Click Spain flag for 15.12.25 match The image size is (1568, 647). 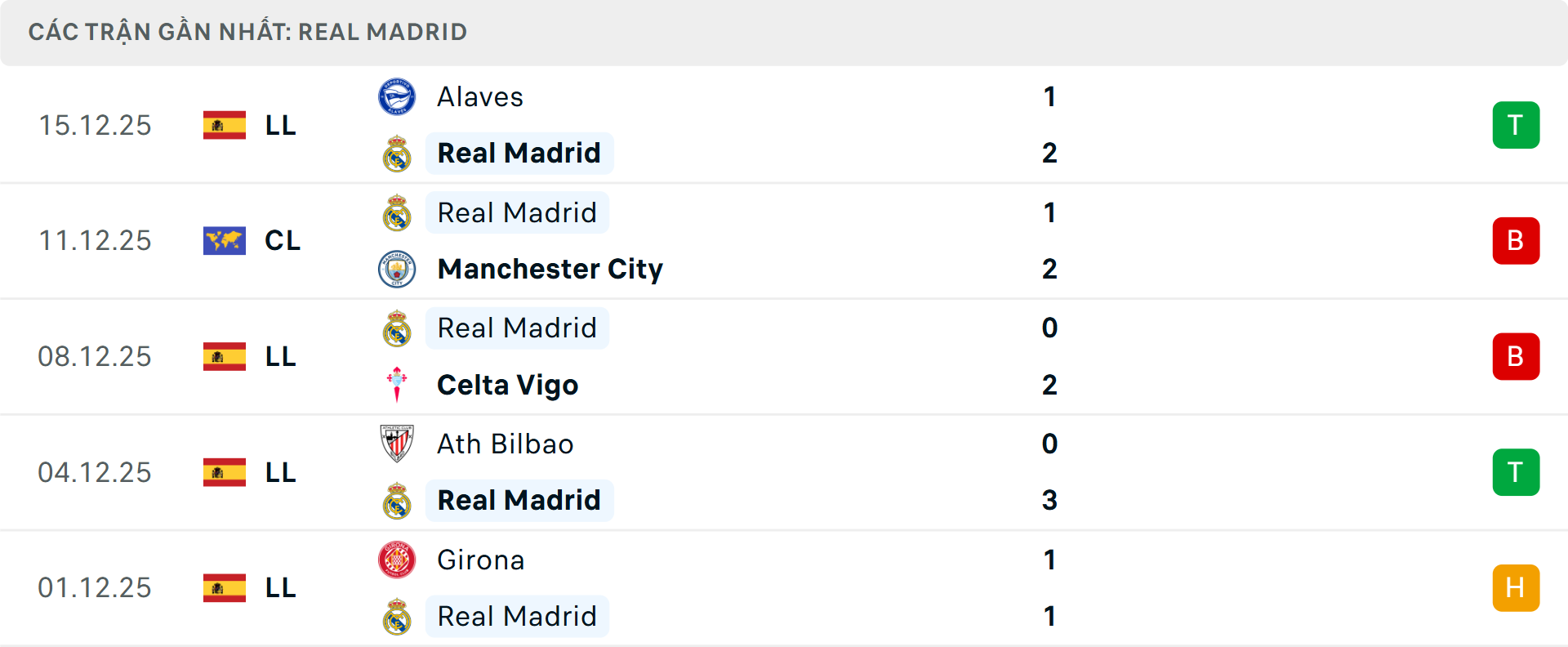point(225,125)
